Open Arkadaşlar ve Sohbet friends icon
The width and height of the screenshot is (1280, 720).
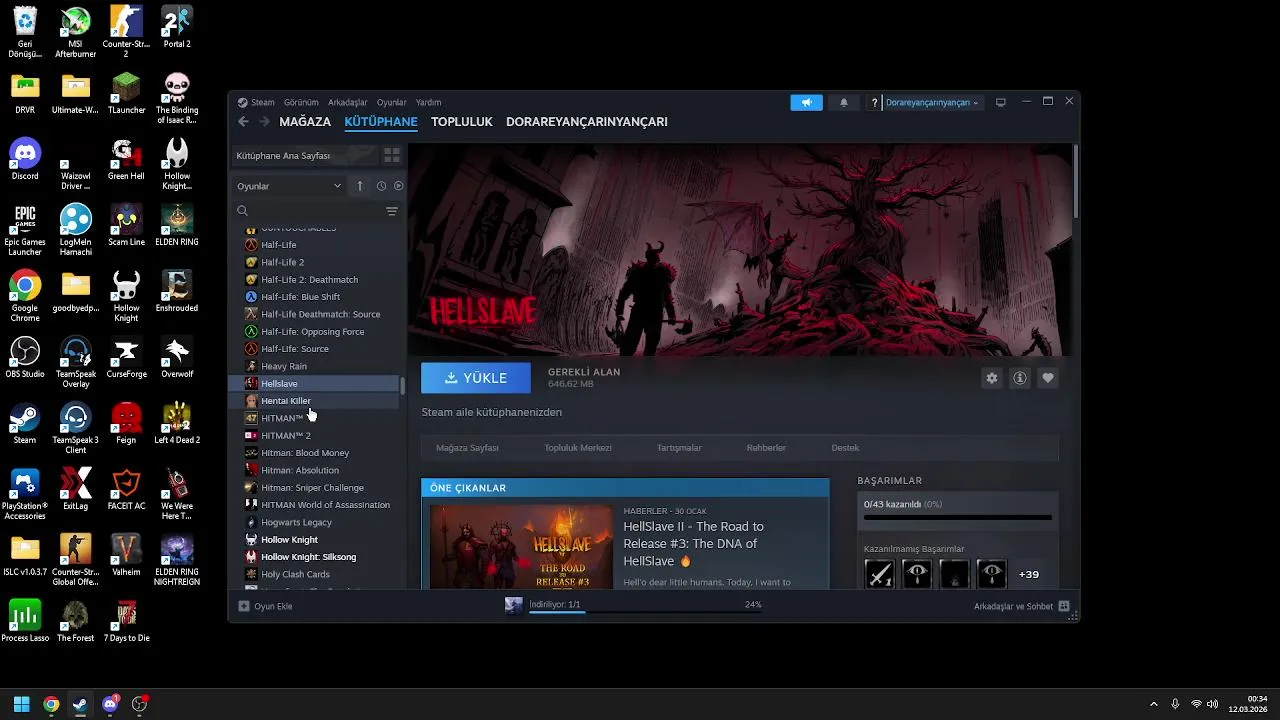pyautogui.click(x=1064, y=606)
